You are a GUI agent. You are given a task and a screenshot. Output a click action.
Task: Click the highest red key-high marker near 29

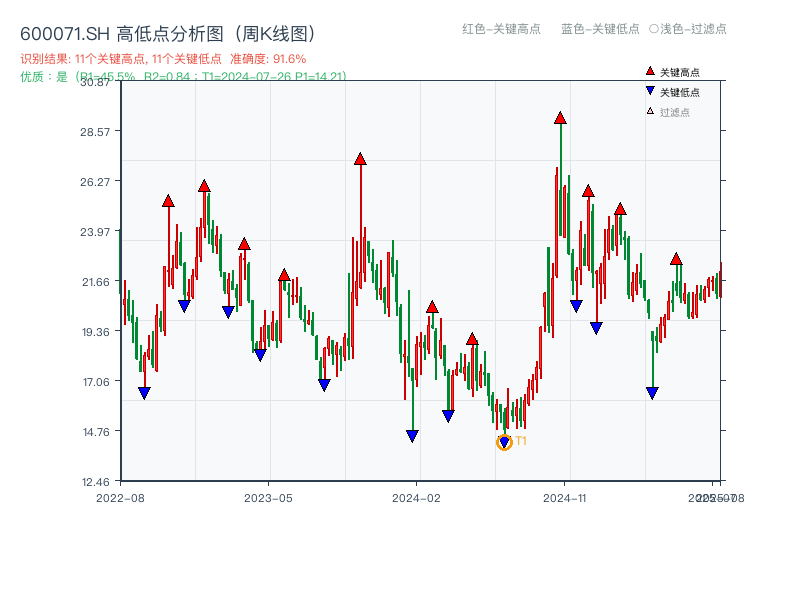click(x=560, y=118)
